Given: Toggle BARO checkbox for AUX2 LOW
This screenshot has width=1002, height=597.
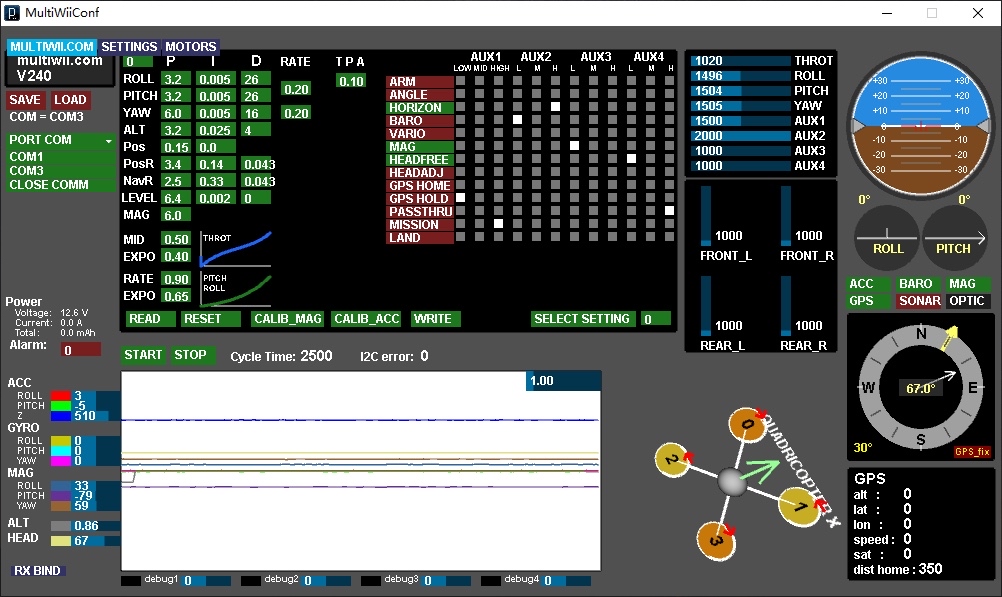Looking at the screenshot, I should [518, 120].
